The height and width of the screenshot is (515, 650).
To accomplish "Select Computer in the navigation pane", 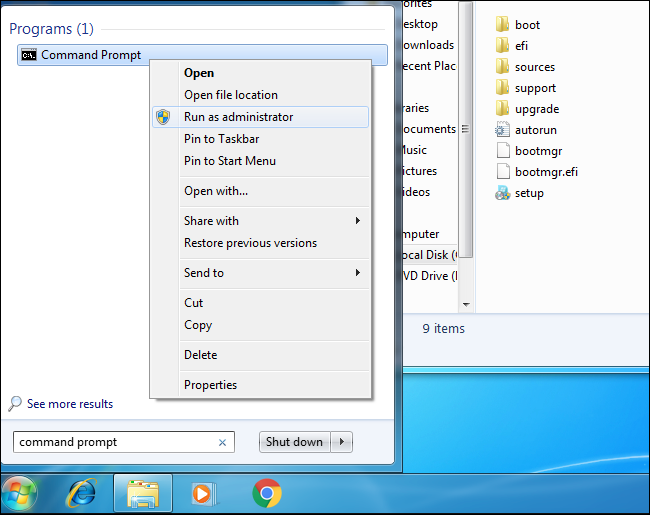I will [x=421, y=234].
